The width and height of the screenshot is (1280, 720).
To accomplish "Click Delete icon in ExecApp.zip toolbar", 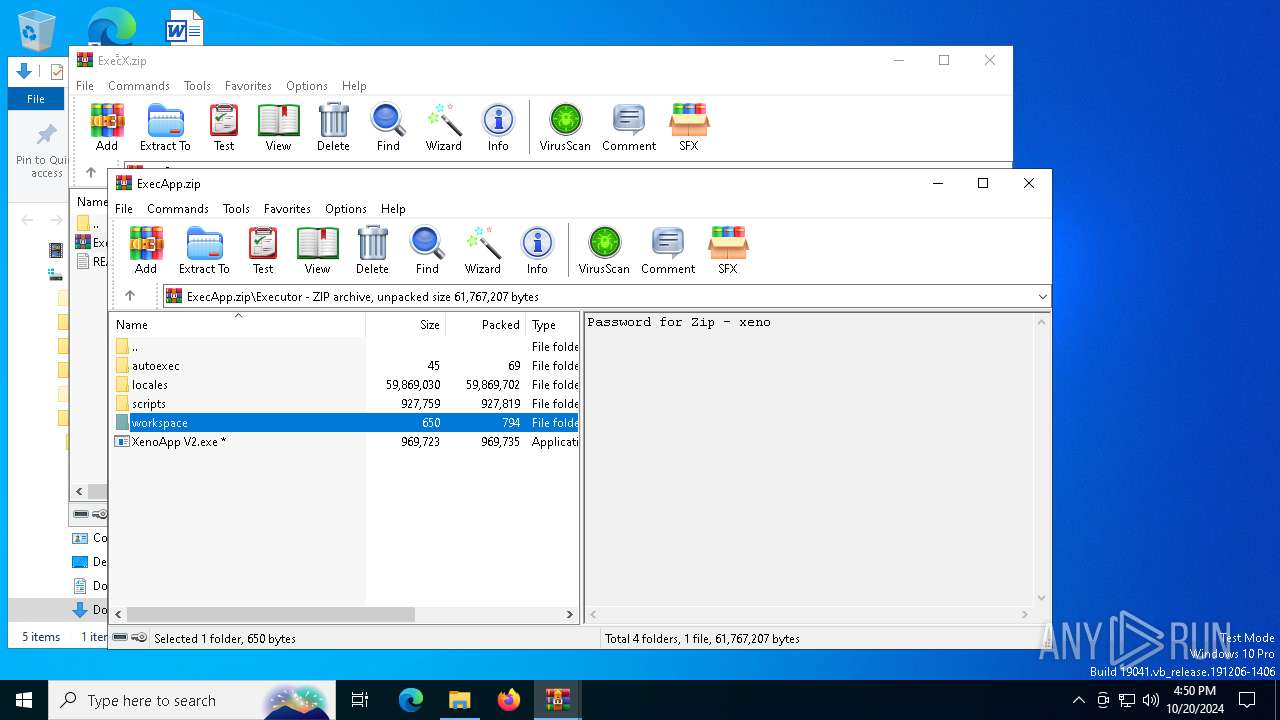I will pos(372,250).
